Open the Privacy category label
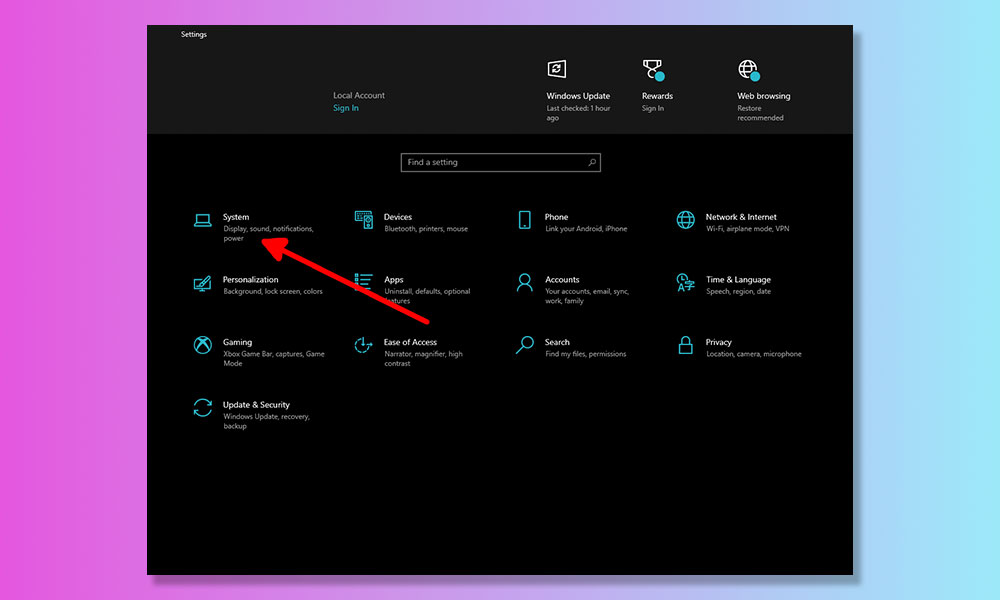The image size is (1000, 600). coord(718,342)
